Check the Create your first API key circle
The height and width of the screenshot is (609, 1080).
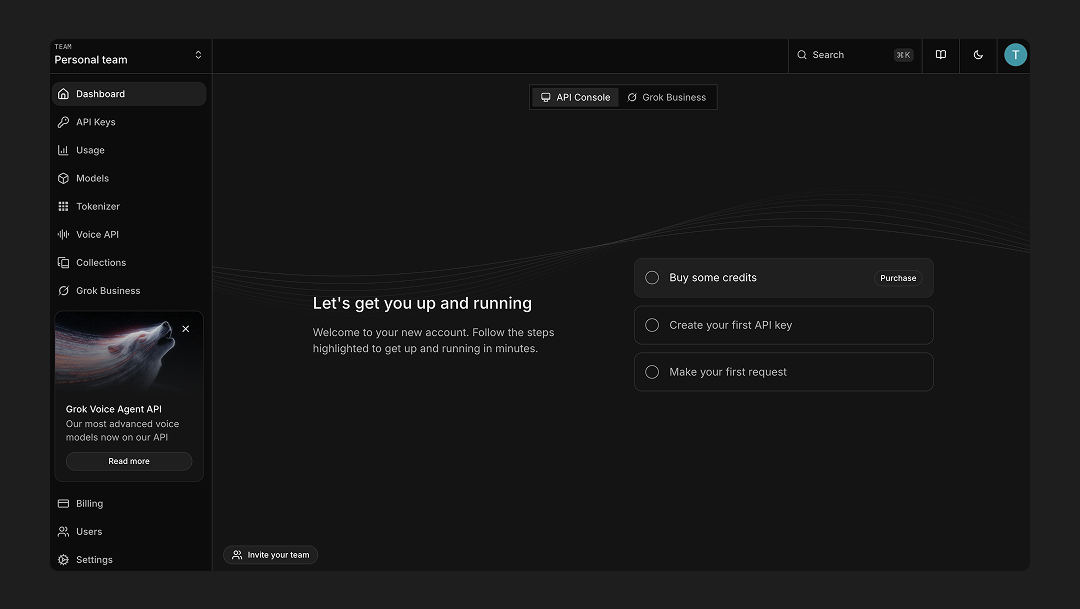(x=652, y=325)
